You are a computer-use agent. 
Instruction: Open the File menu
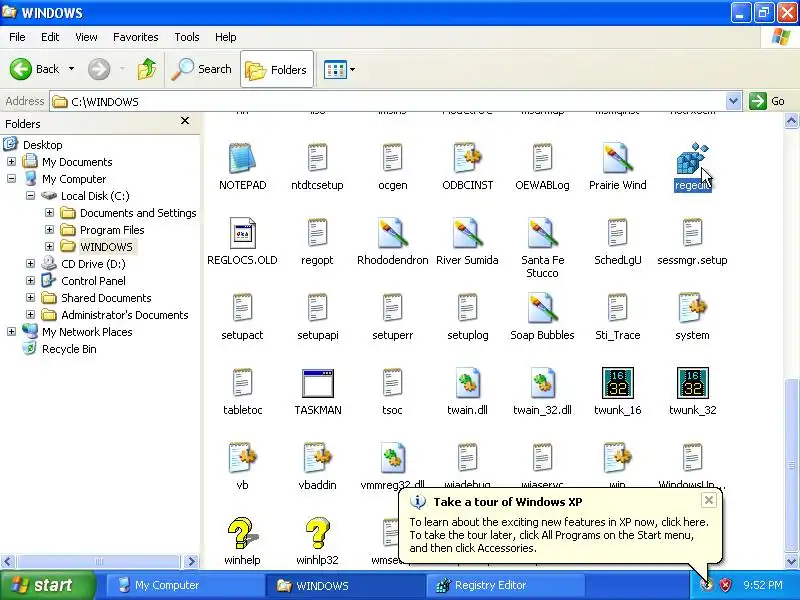click(x=17, y=37)
